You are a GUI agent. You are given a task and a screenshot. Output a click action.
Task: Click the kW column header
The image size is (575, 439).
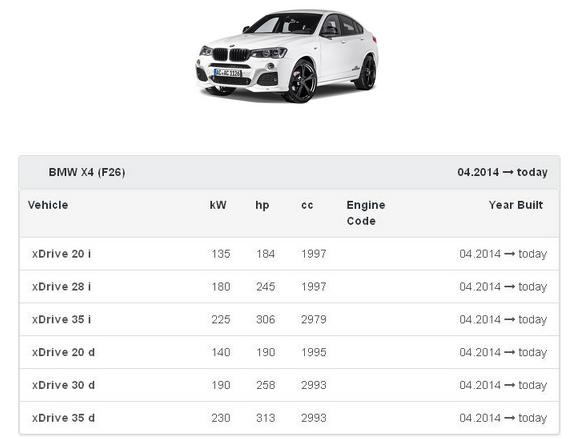click(x=218, y=205)
